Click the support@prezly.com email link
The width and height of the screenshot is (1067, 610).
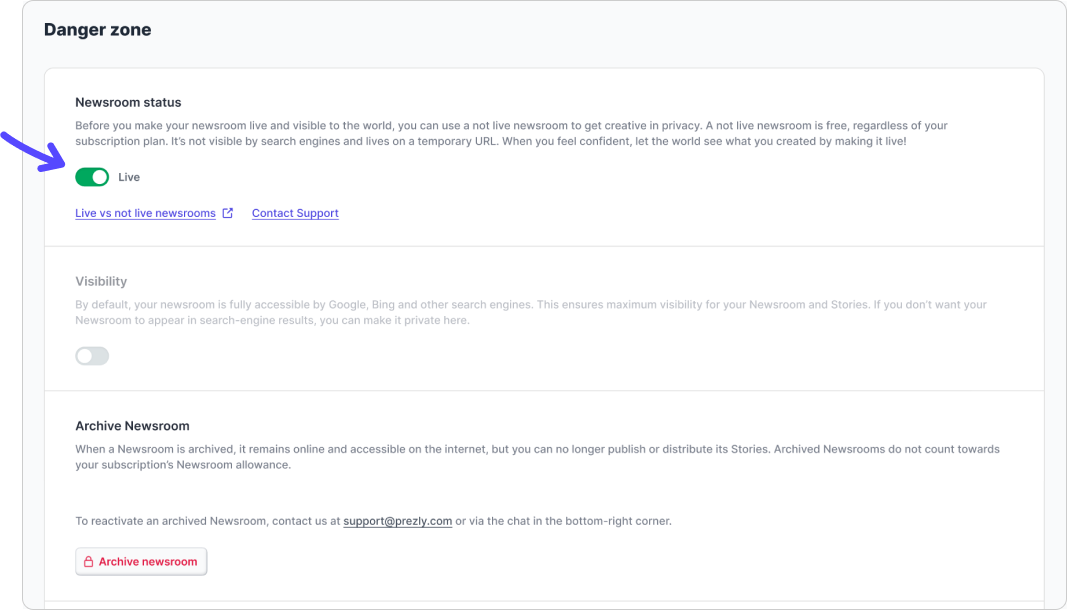tap(397, 521)
